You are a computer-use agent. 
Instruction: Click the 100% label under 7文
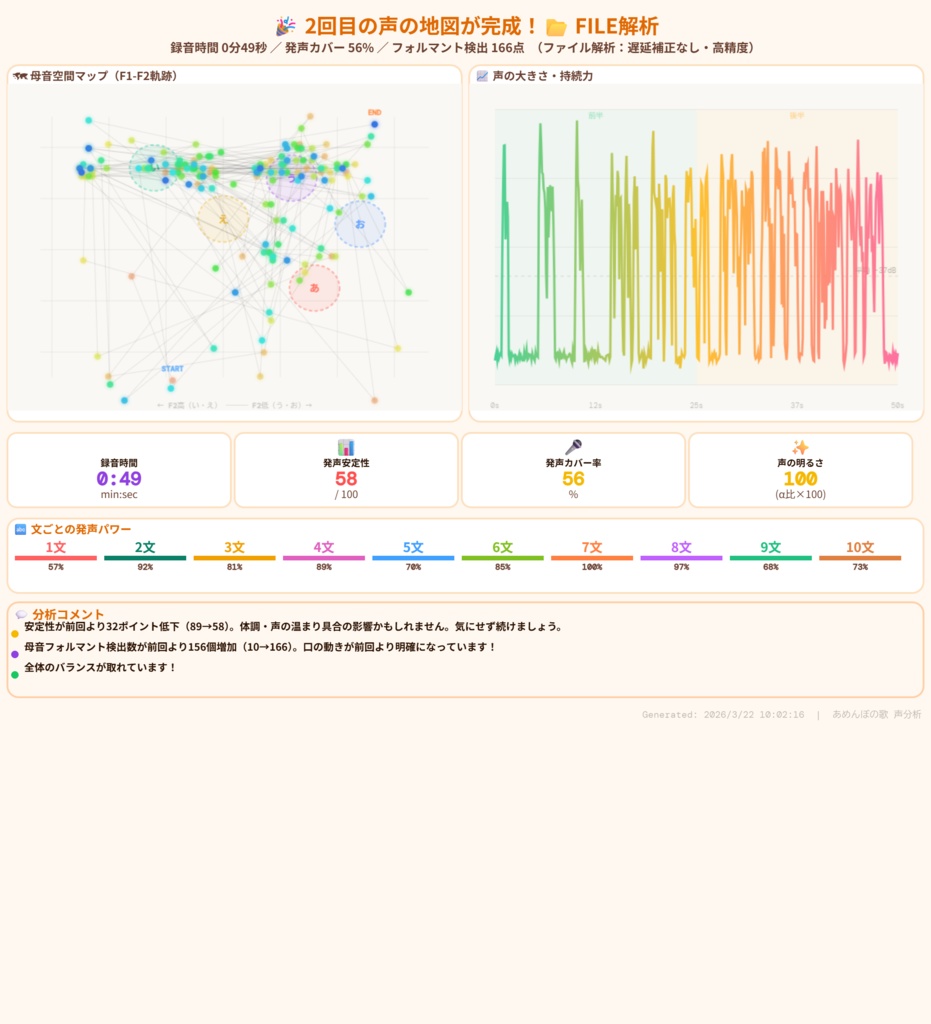592,567
